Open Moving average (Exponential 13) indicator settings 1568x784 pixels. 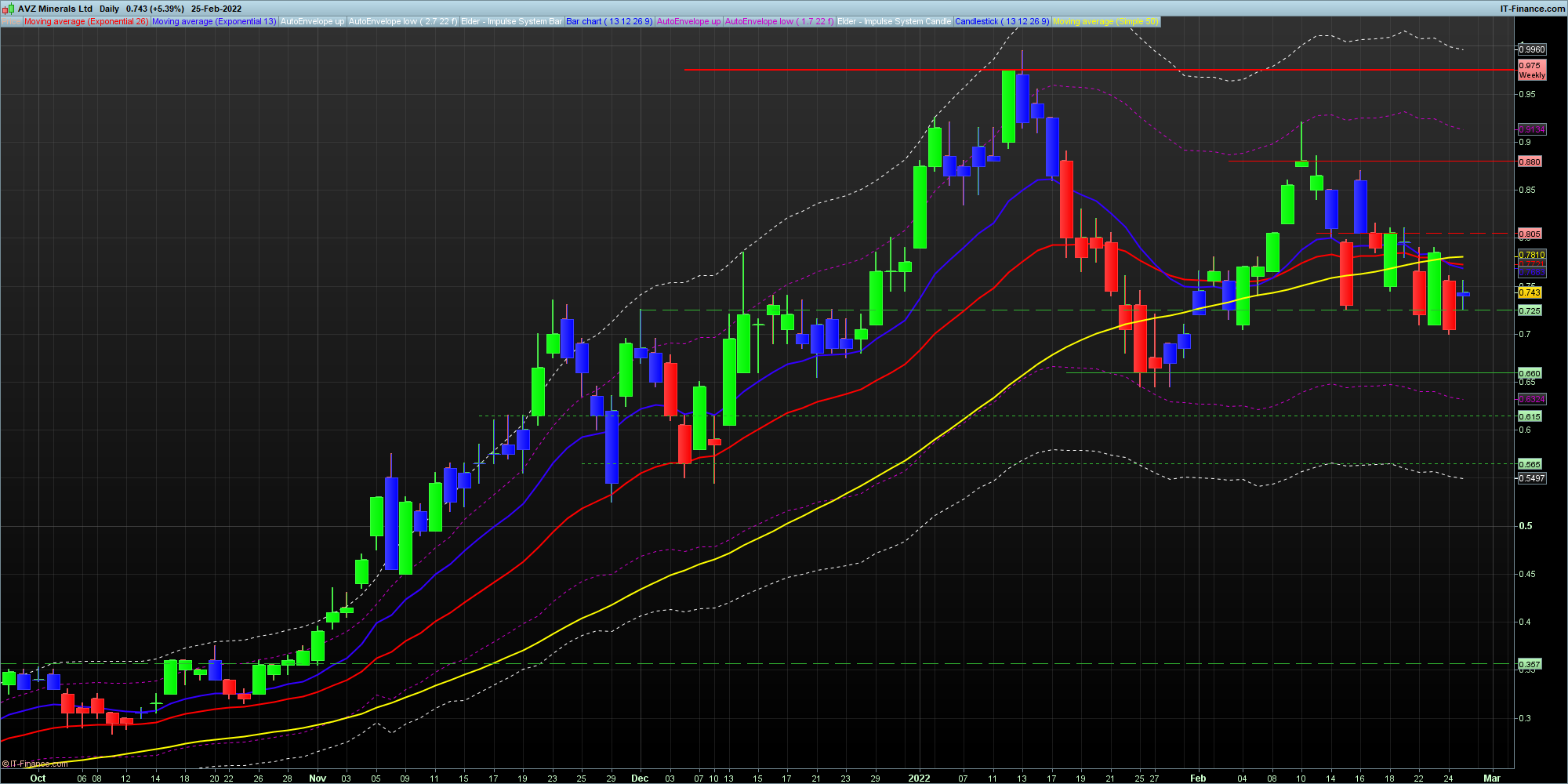214,21
